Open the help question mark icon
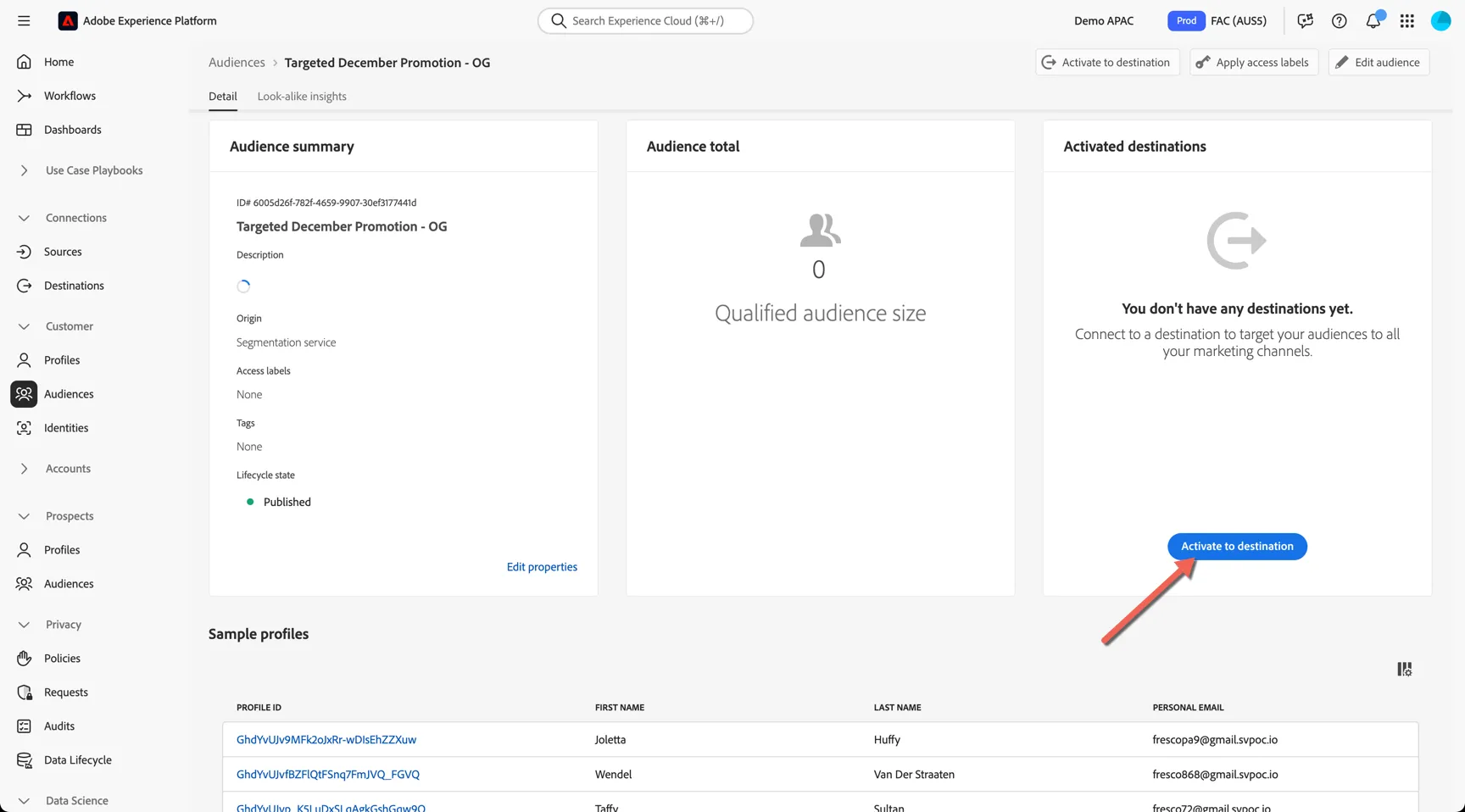Screen dimensions: 1465x812 (x=1340, y=20)
